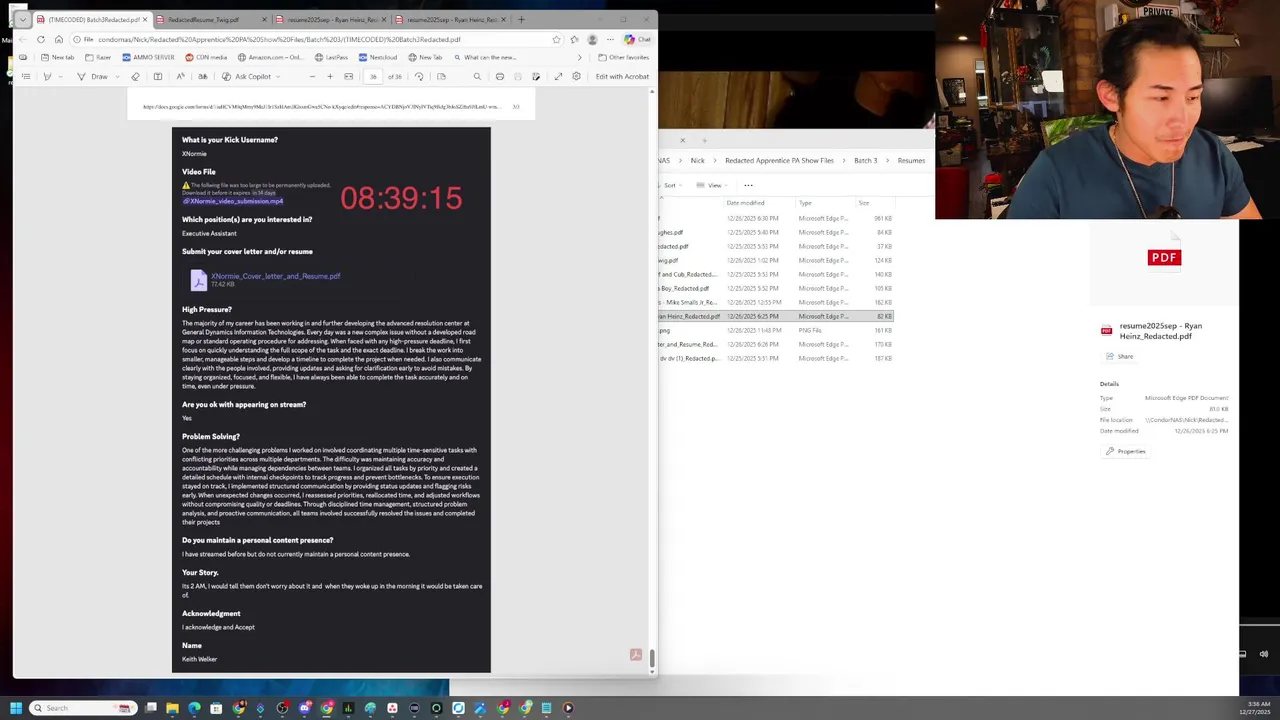Print the PDF document
Image resolution: width=1280 pixels, height=720 pixels.
[500, 76]
